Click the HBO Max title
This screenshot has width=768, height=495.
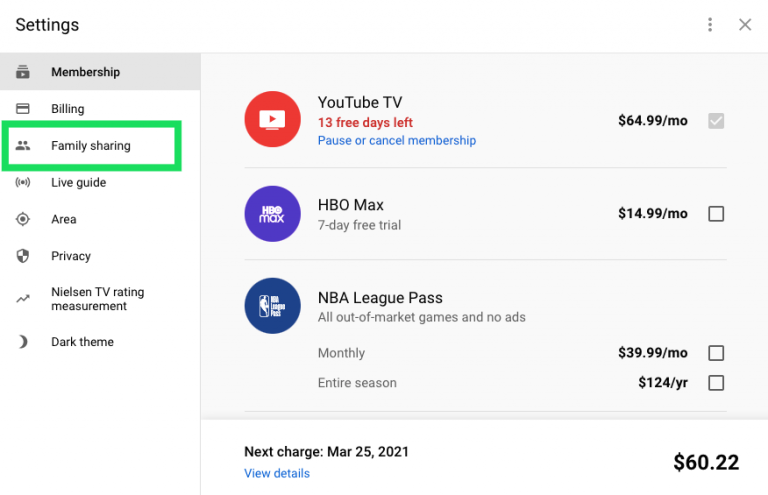click(x=351, y=205)
